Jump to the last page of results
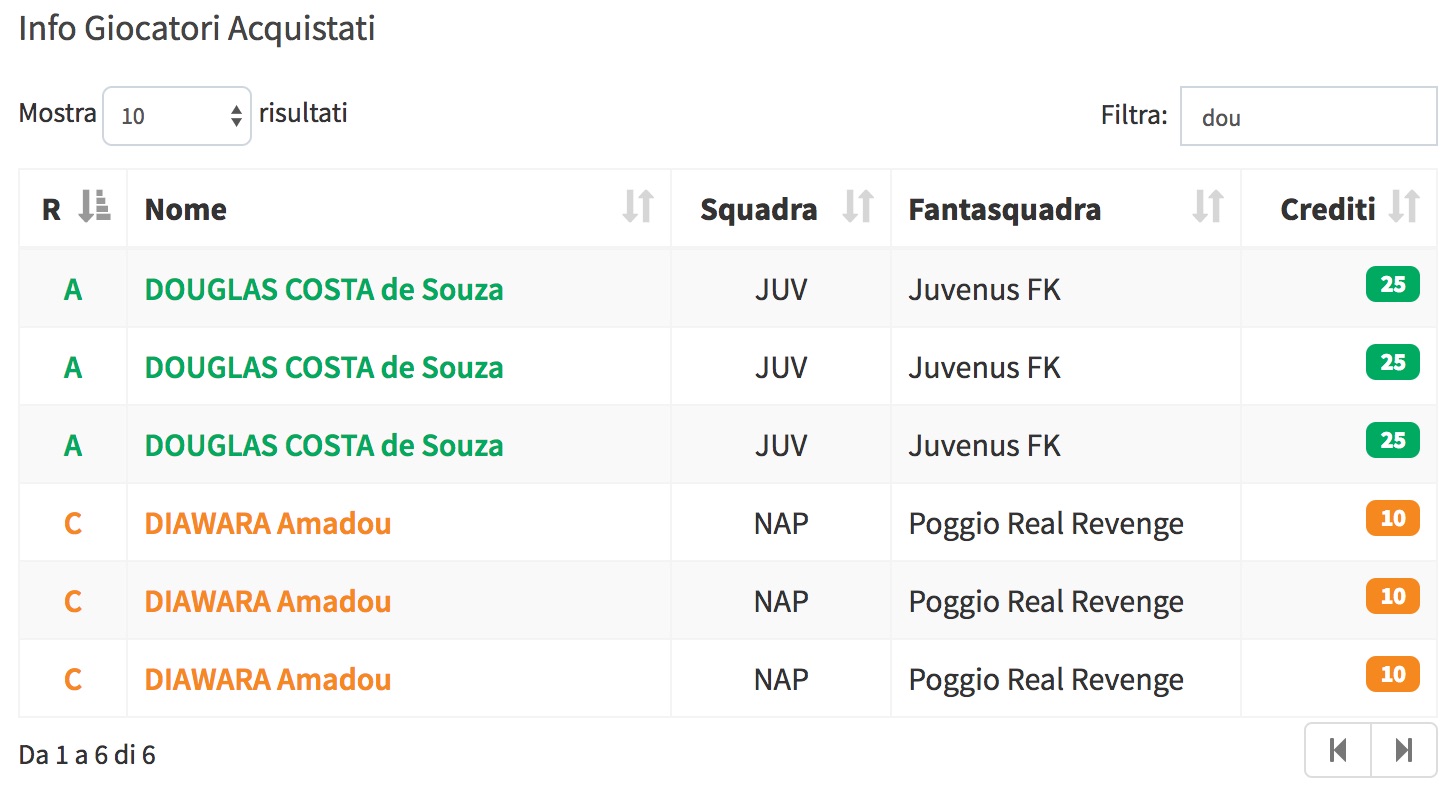This screenshot has height=800, width=1454. (x=1404, y=750)
